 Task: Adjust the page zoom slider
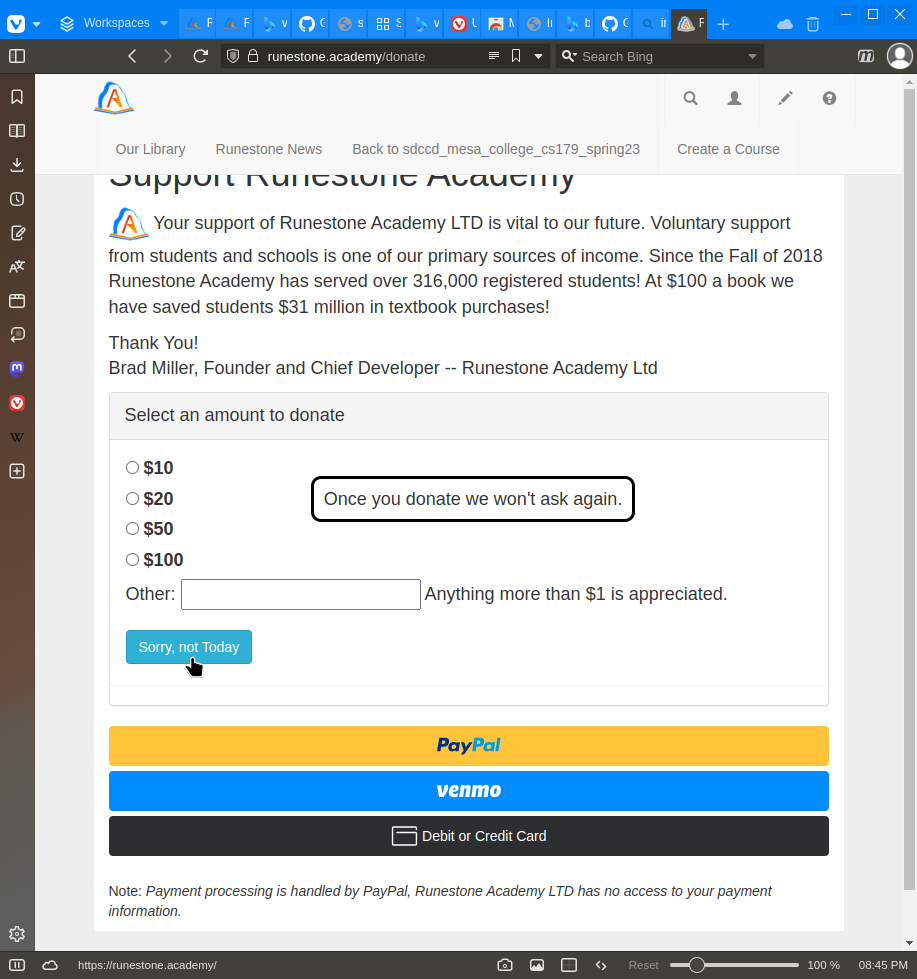tap(697, 965)
